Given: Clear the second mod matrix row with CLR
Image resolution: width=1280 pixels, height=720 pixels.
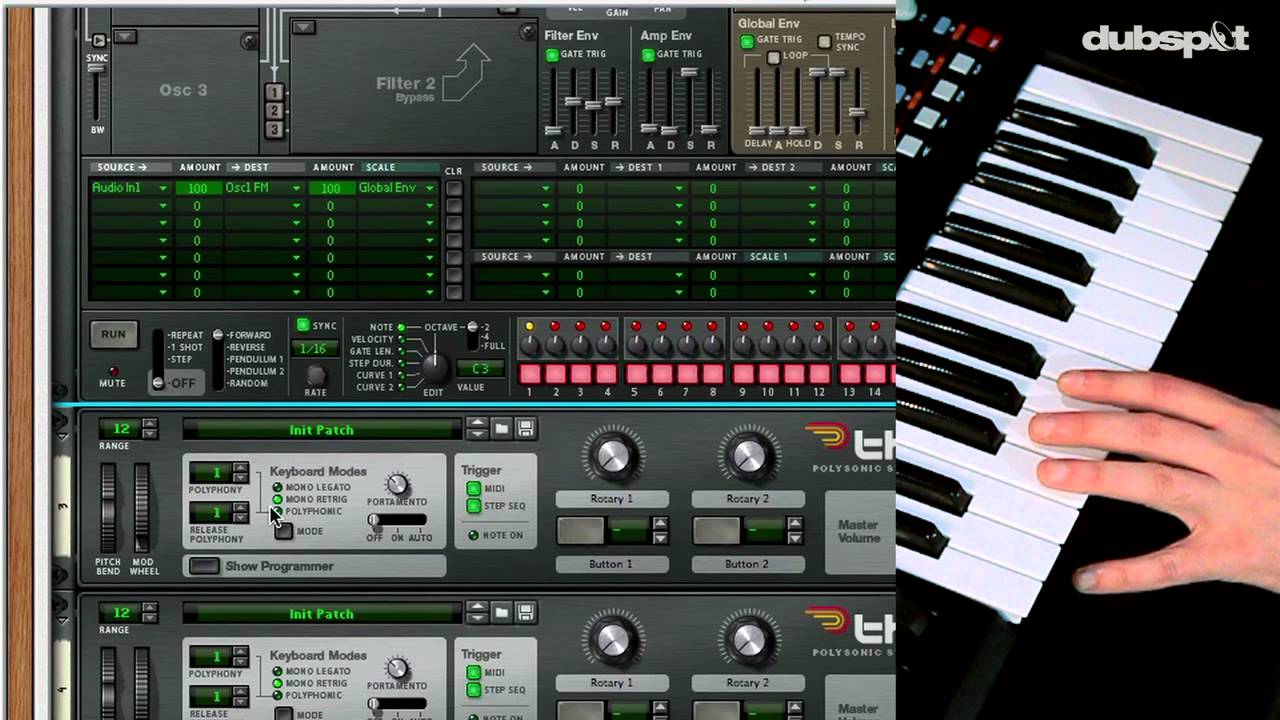Looking at the screenshot, I should tap(454, 206).
